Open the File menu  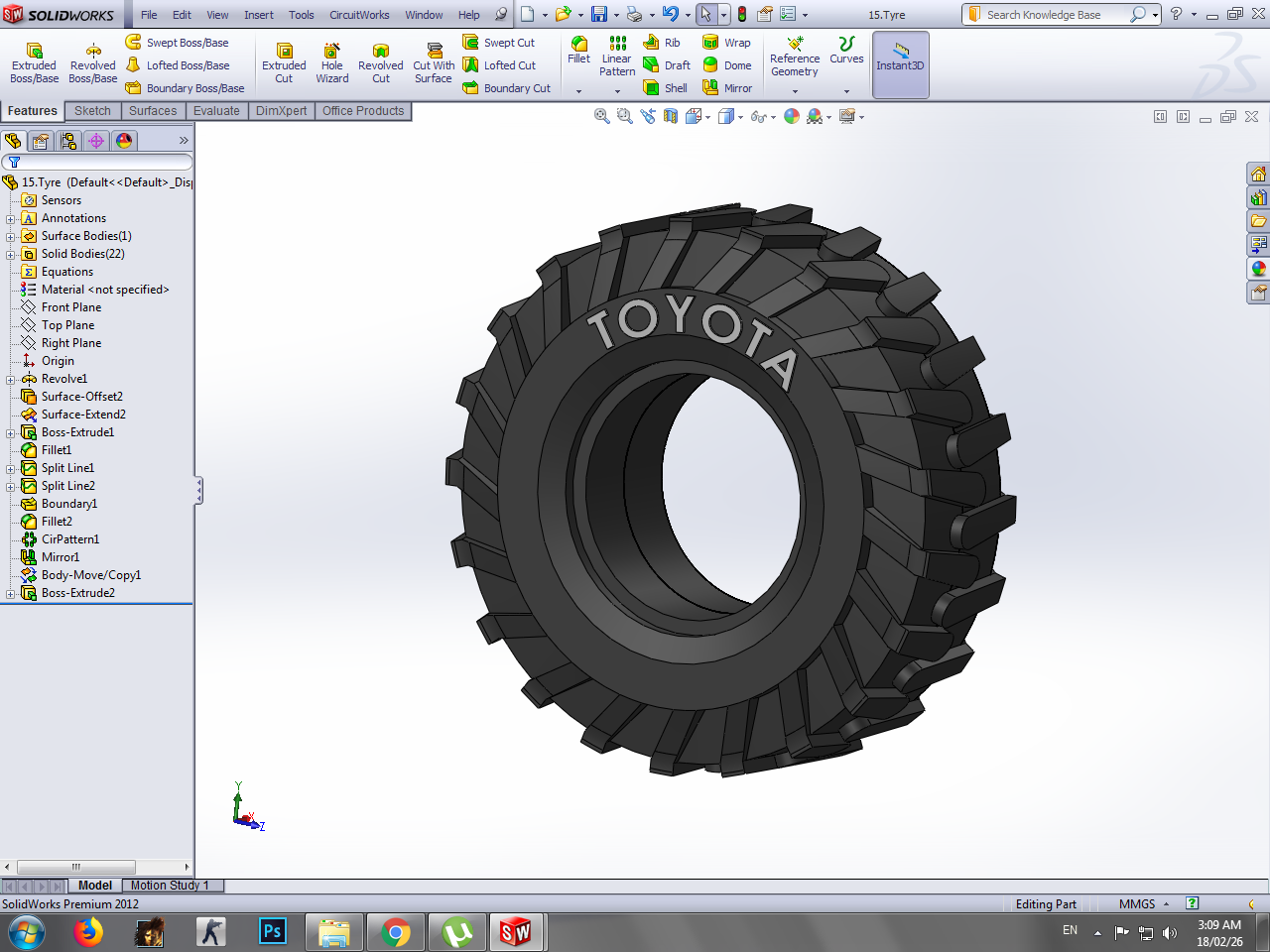point(149,15)
